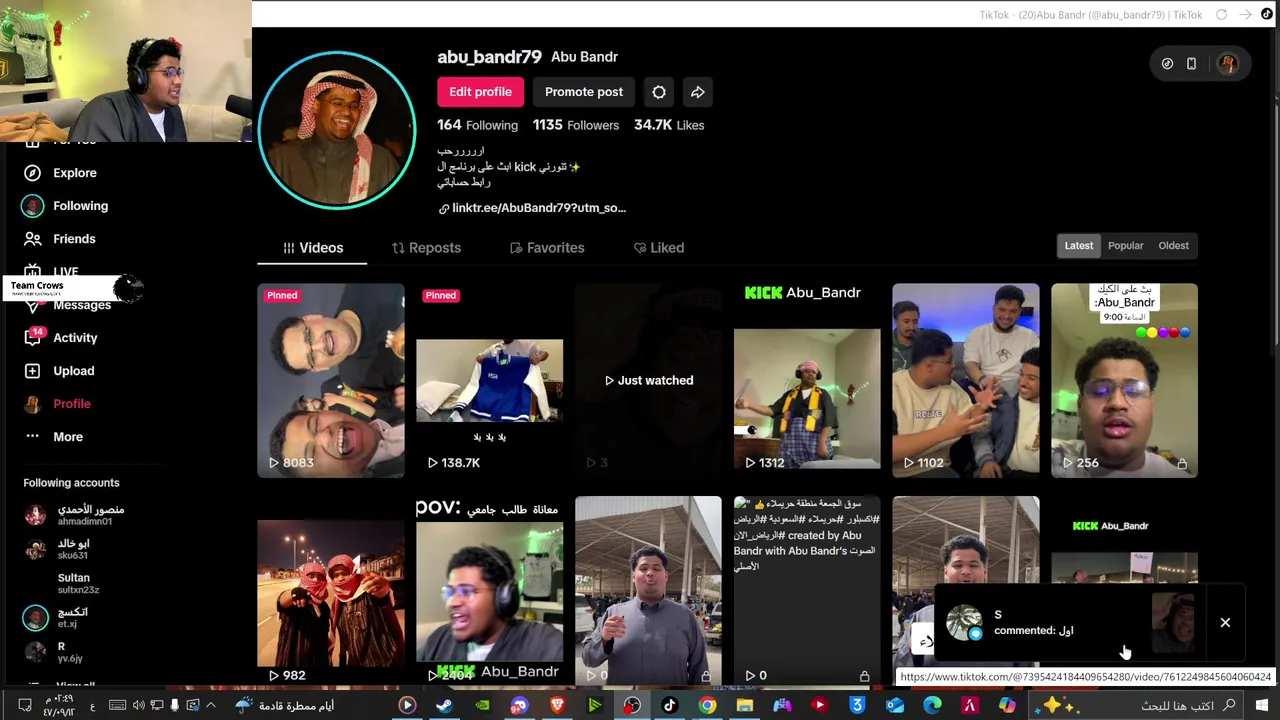Open Steam from the taskbar

444,705
